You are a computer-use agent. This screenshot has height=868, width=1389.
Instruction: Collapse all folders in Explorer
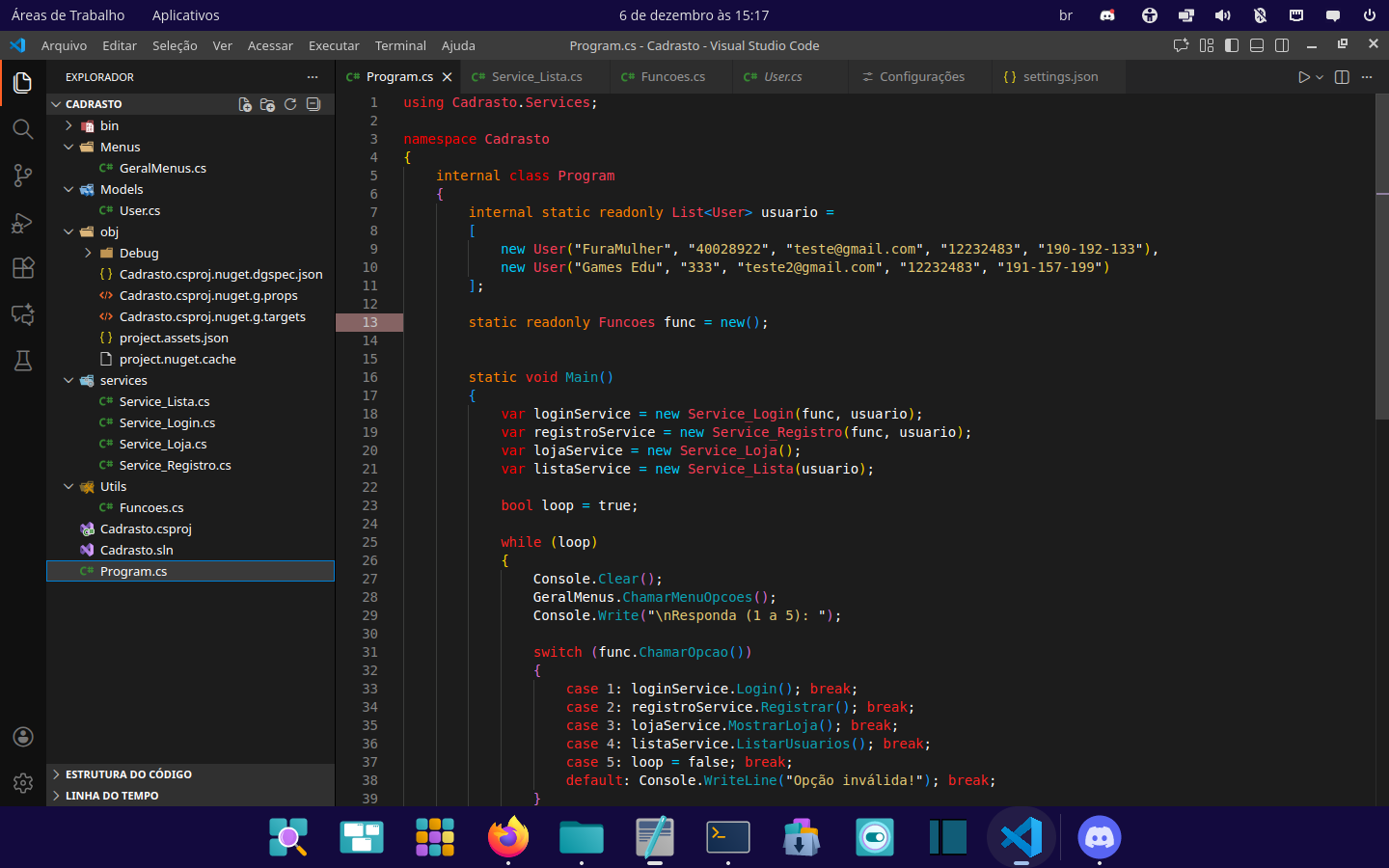(313, 104)
